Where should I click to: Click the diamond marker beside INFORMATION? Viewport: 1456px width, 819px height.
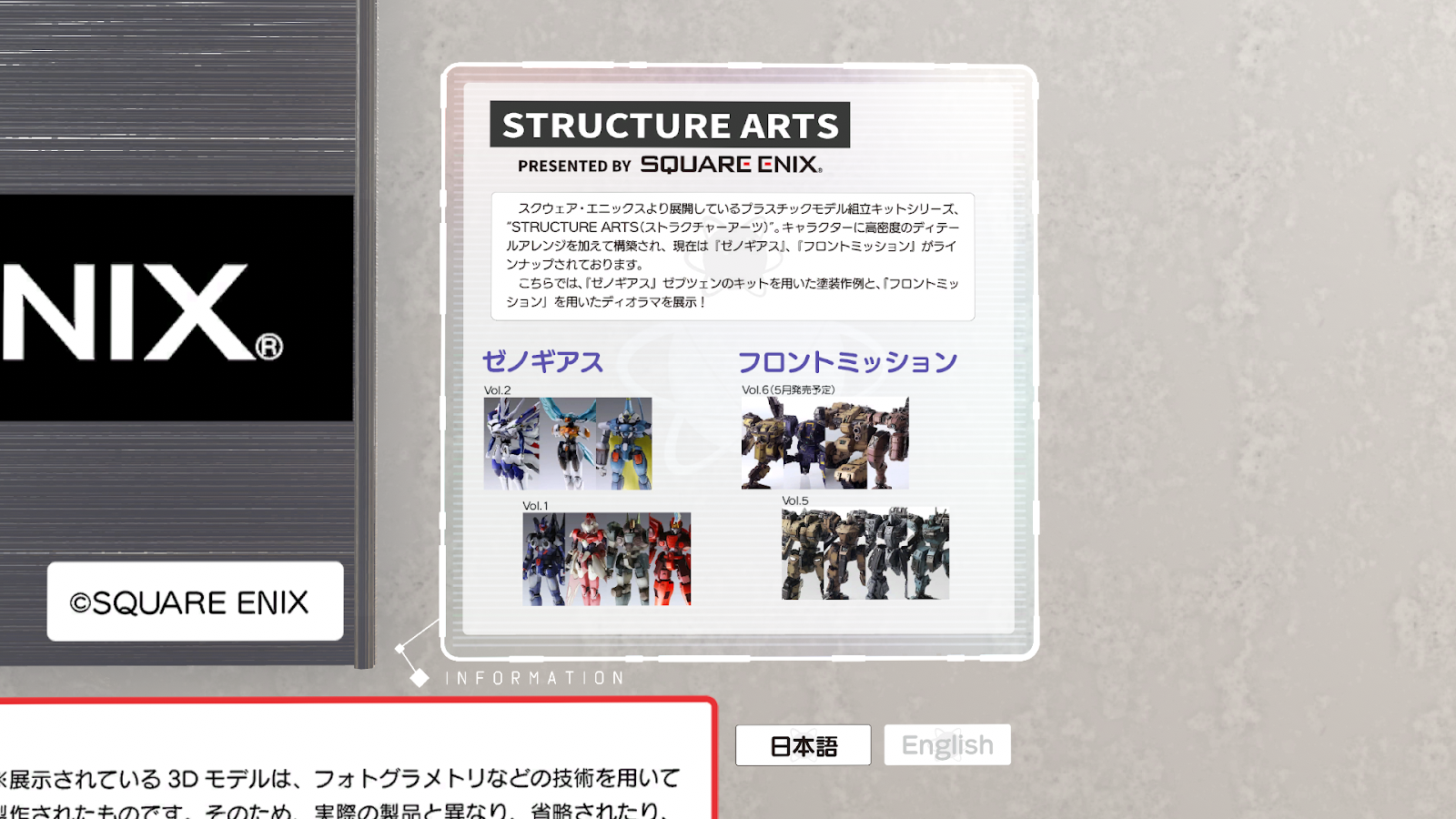pyautogui.click(x=420, y=678)
